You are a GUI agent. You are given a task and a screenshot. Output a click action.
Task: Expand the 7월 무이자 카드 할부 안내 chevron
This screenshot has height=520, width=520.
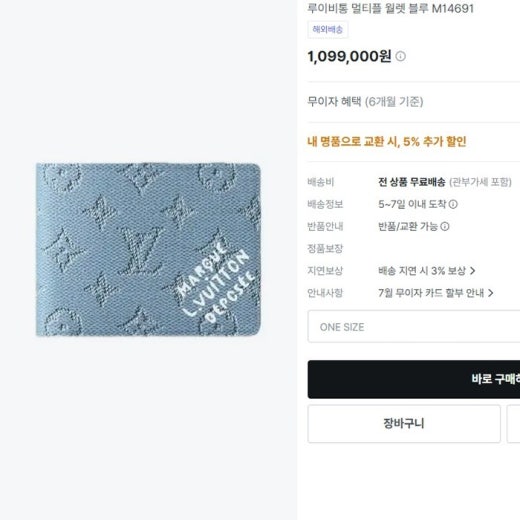[490, 293]
